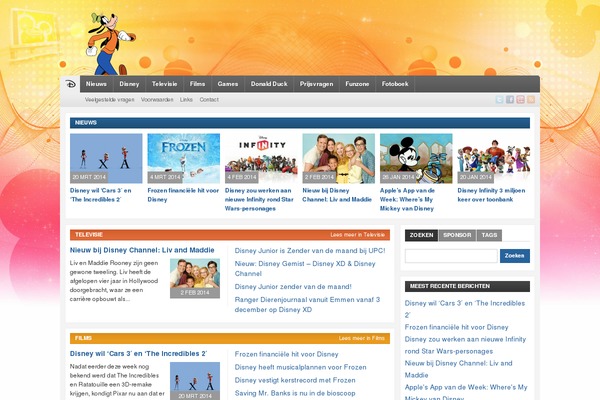Click the Disney logo home icon

[70, 84]
